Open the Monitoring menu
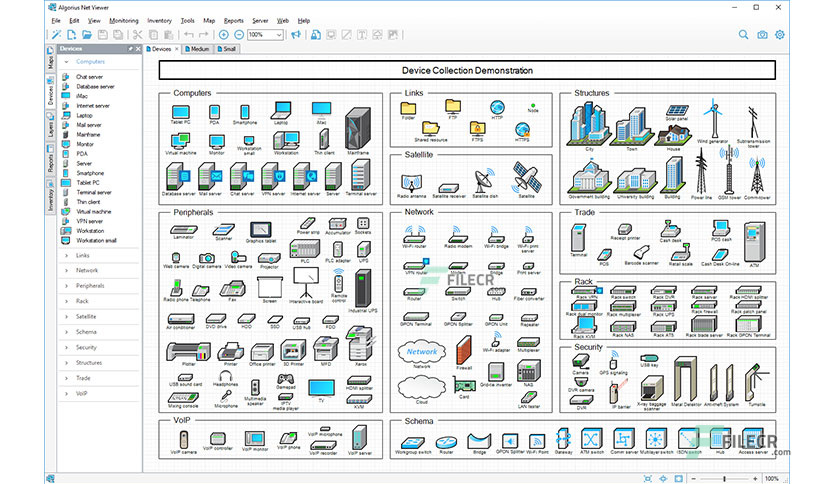The width and height of the screenshot is (836, 484). [x=124, y=21]
